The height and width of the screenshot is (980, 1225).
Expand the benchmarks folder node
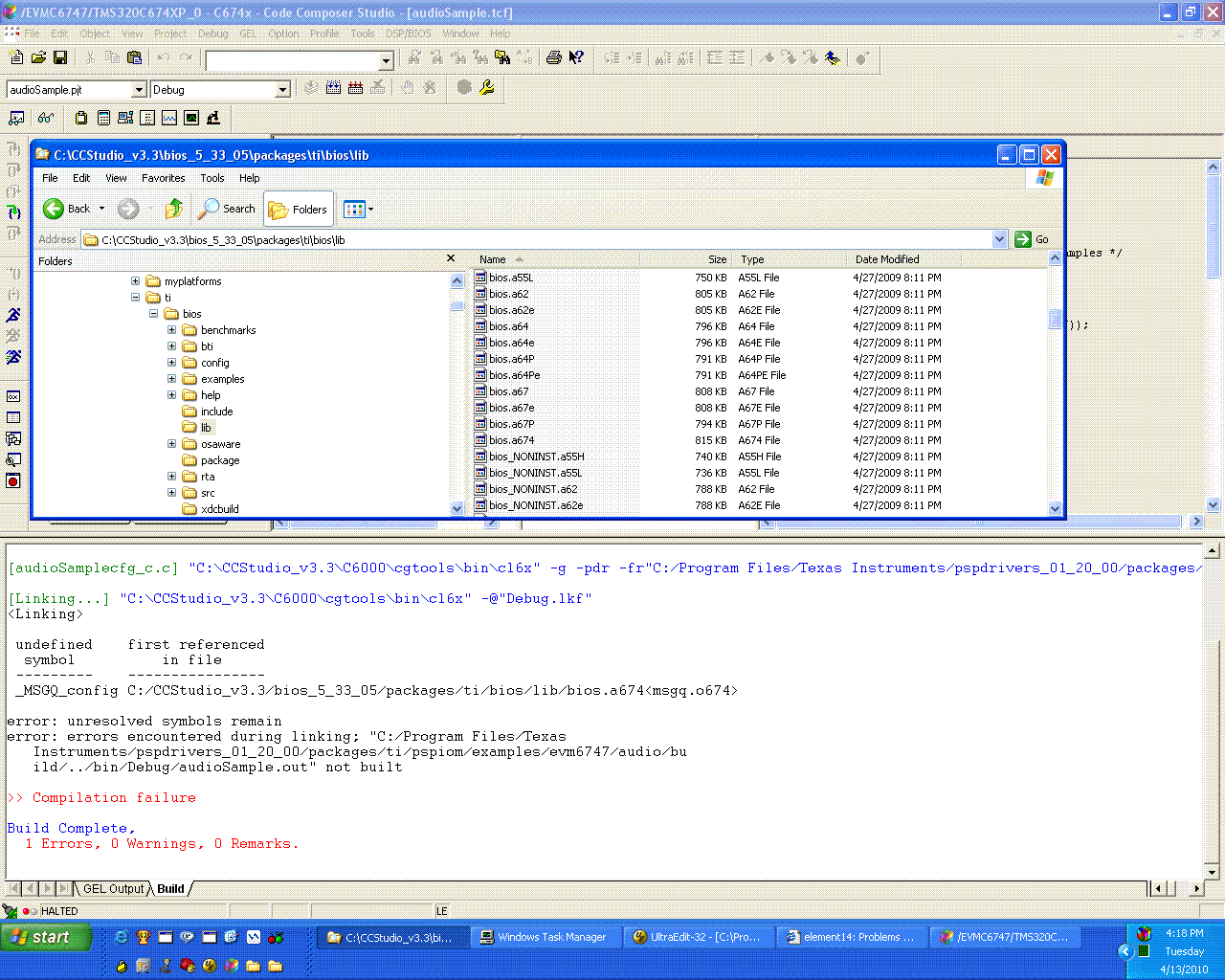(171, 330)
